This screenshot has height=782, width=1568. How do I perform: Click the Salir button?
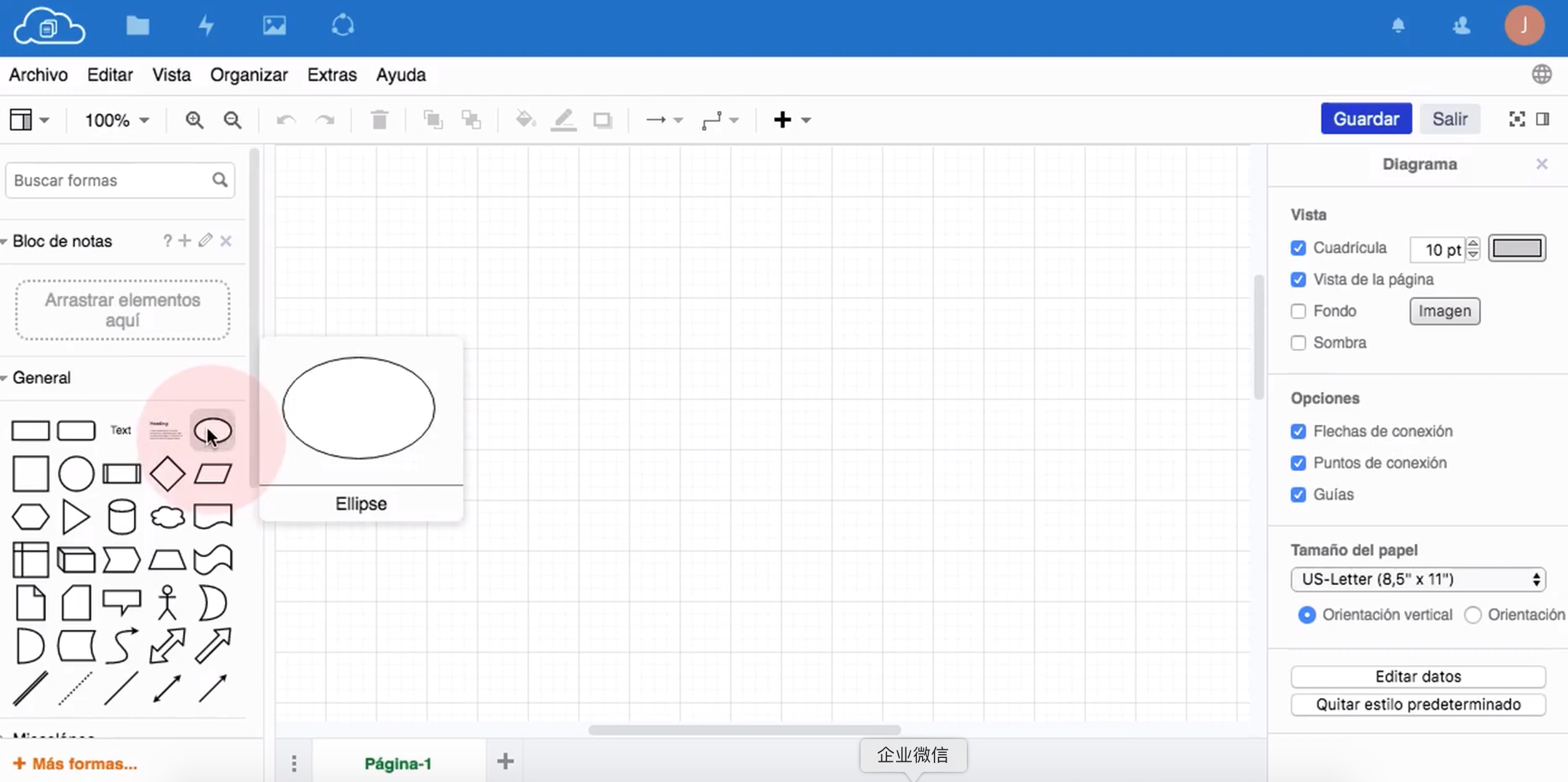point(1450,119)
